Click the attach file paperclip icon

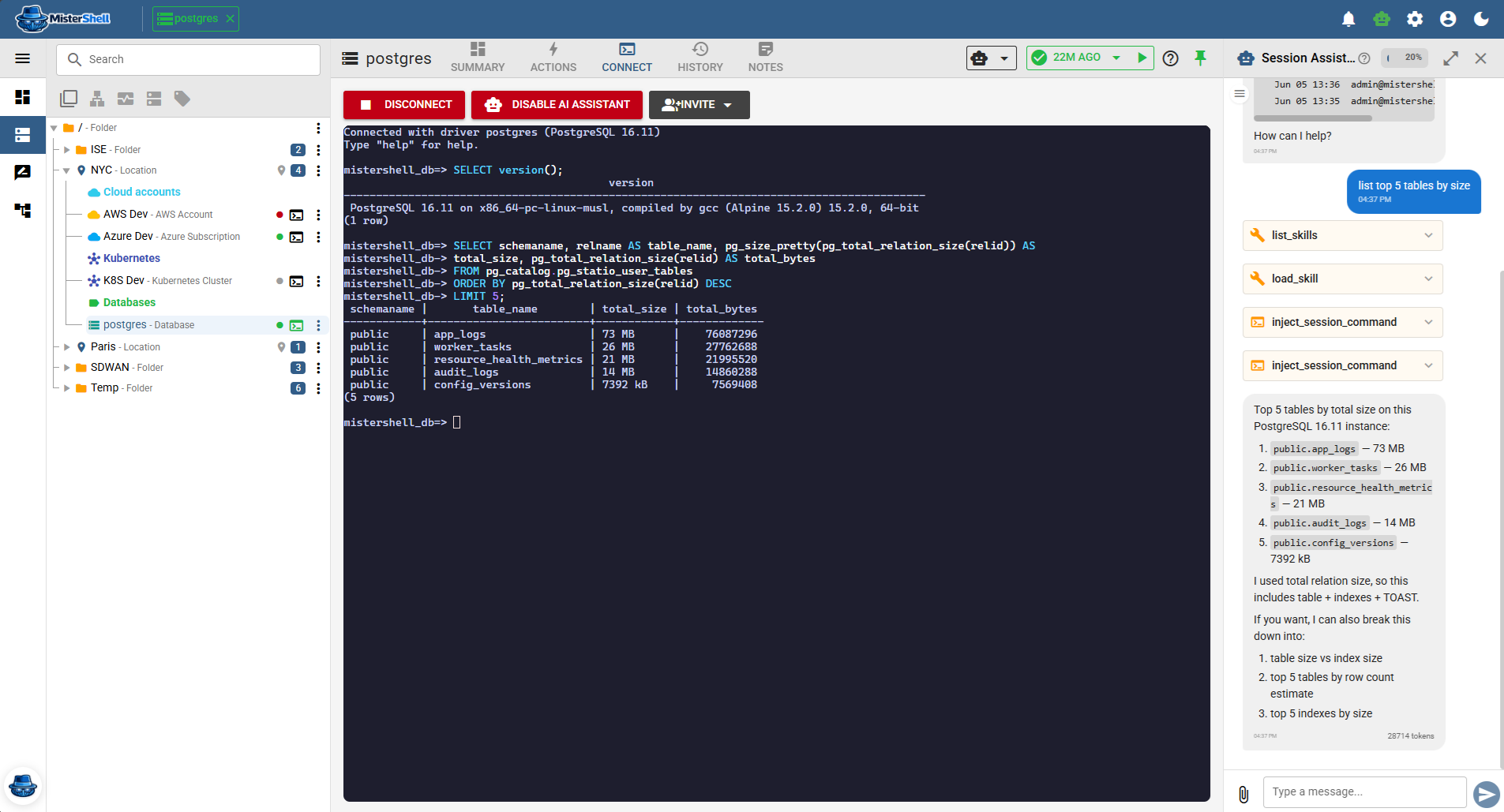tap(1243, 794)
